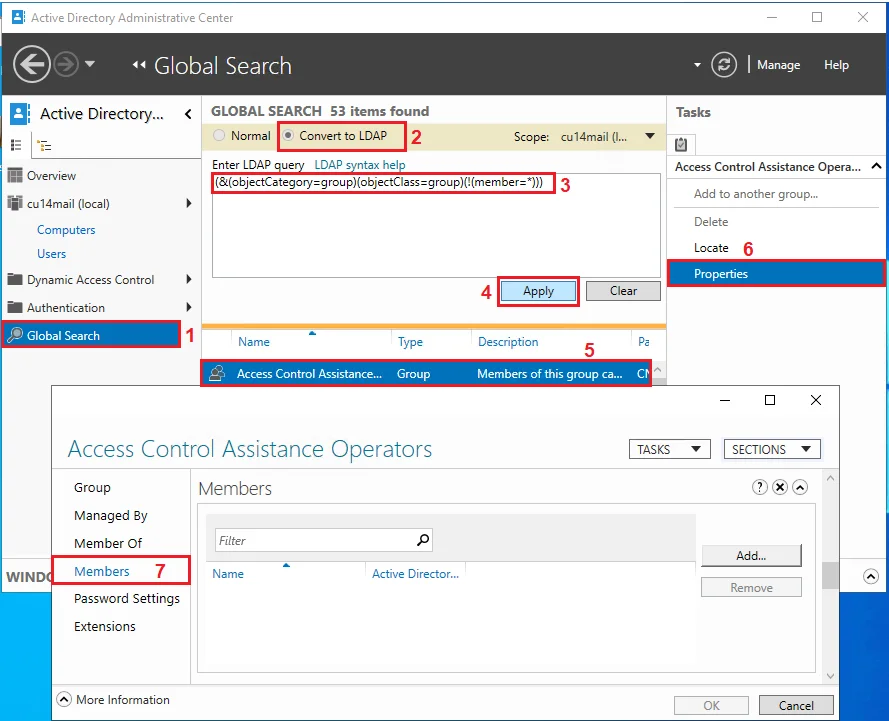889x721 pixels.
Task: Go to the Member Of section
Action: pyautogui.click(x=108, y=543)
